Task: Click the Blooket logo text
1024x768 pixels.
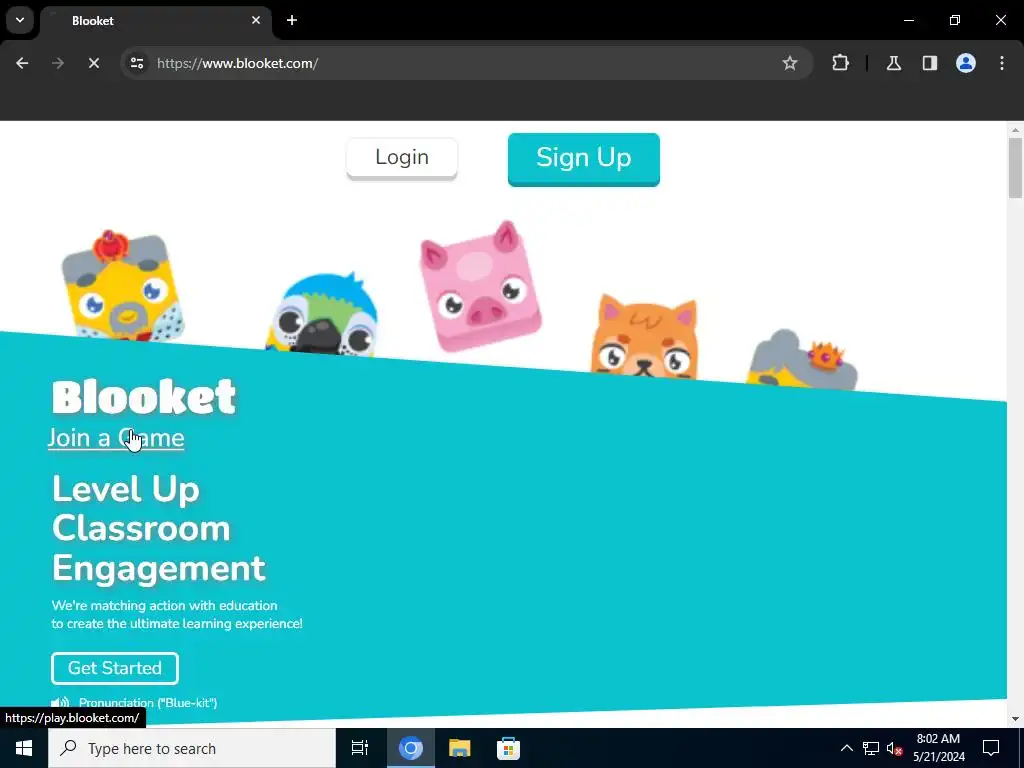Action: pos(144,396)
